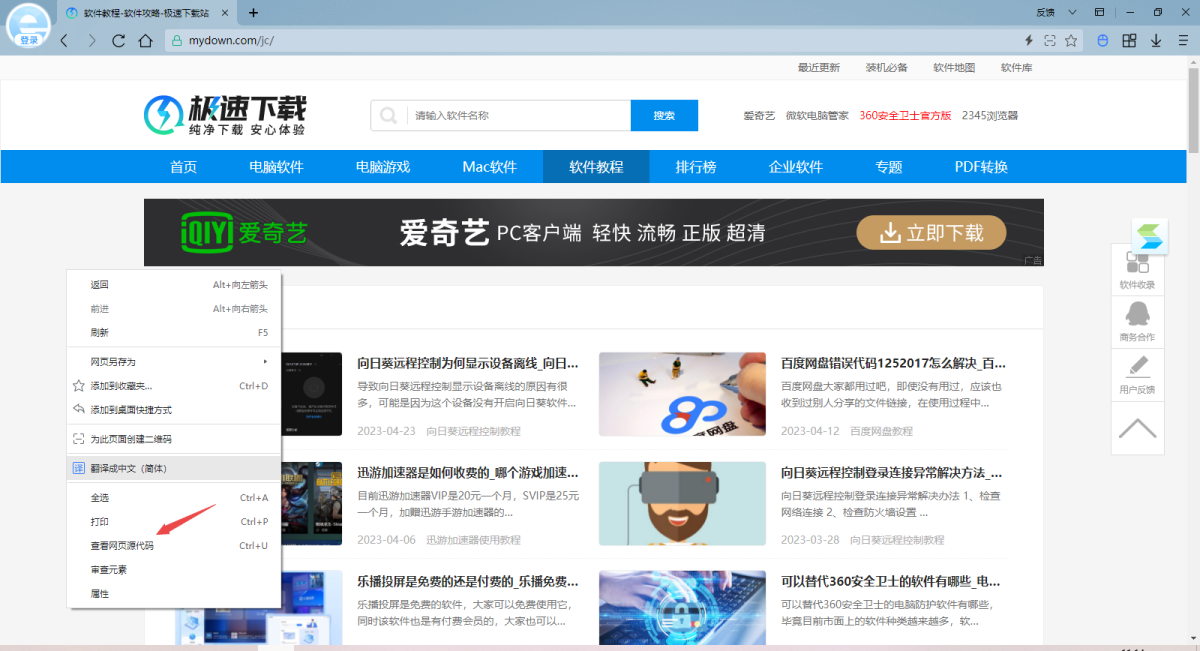
Task: Open the 爱奇艺 hot search link
Action: [x=759, y=116]
